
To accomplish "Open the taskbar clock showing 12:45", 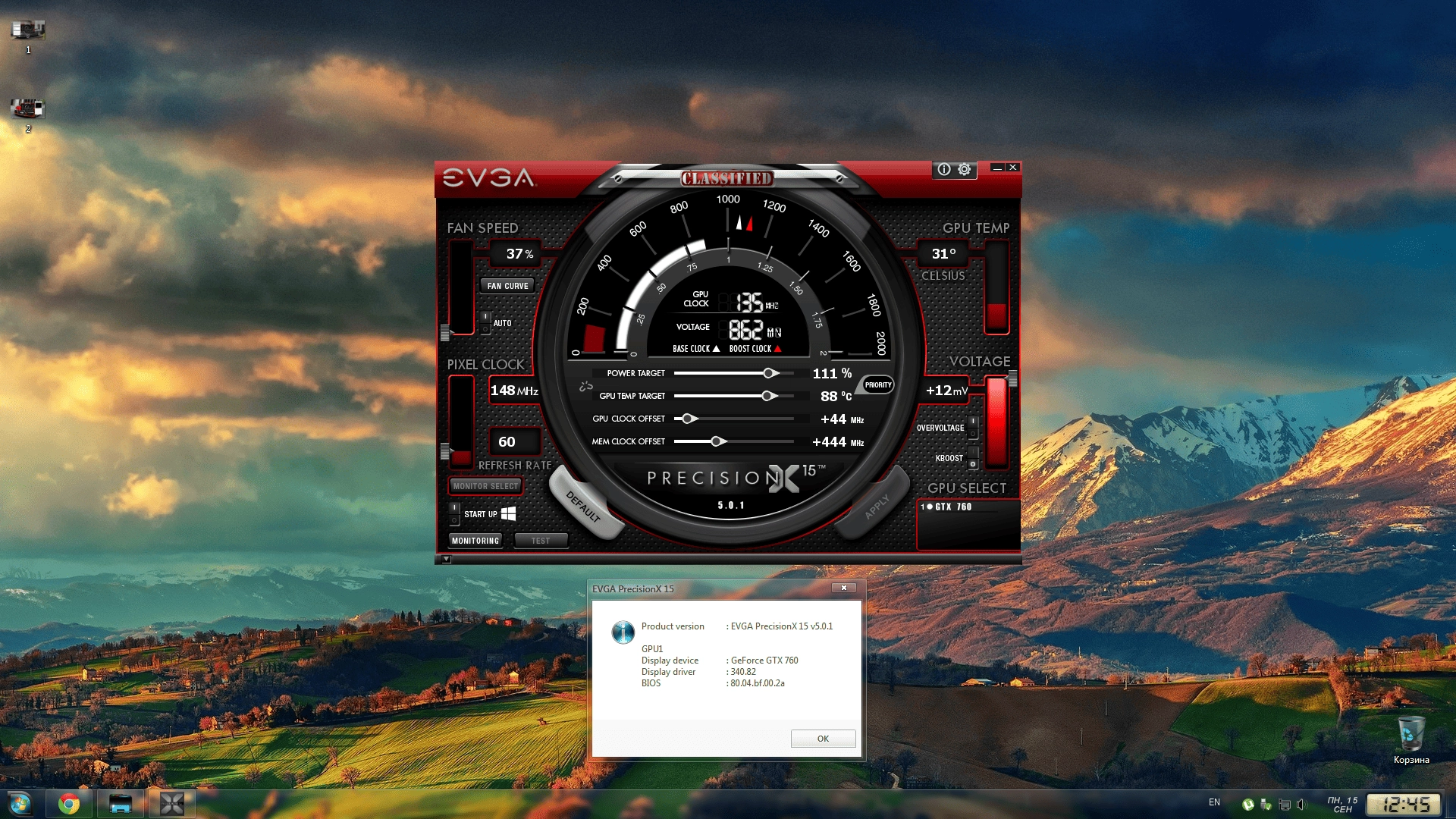I will 1404,804.
